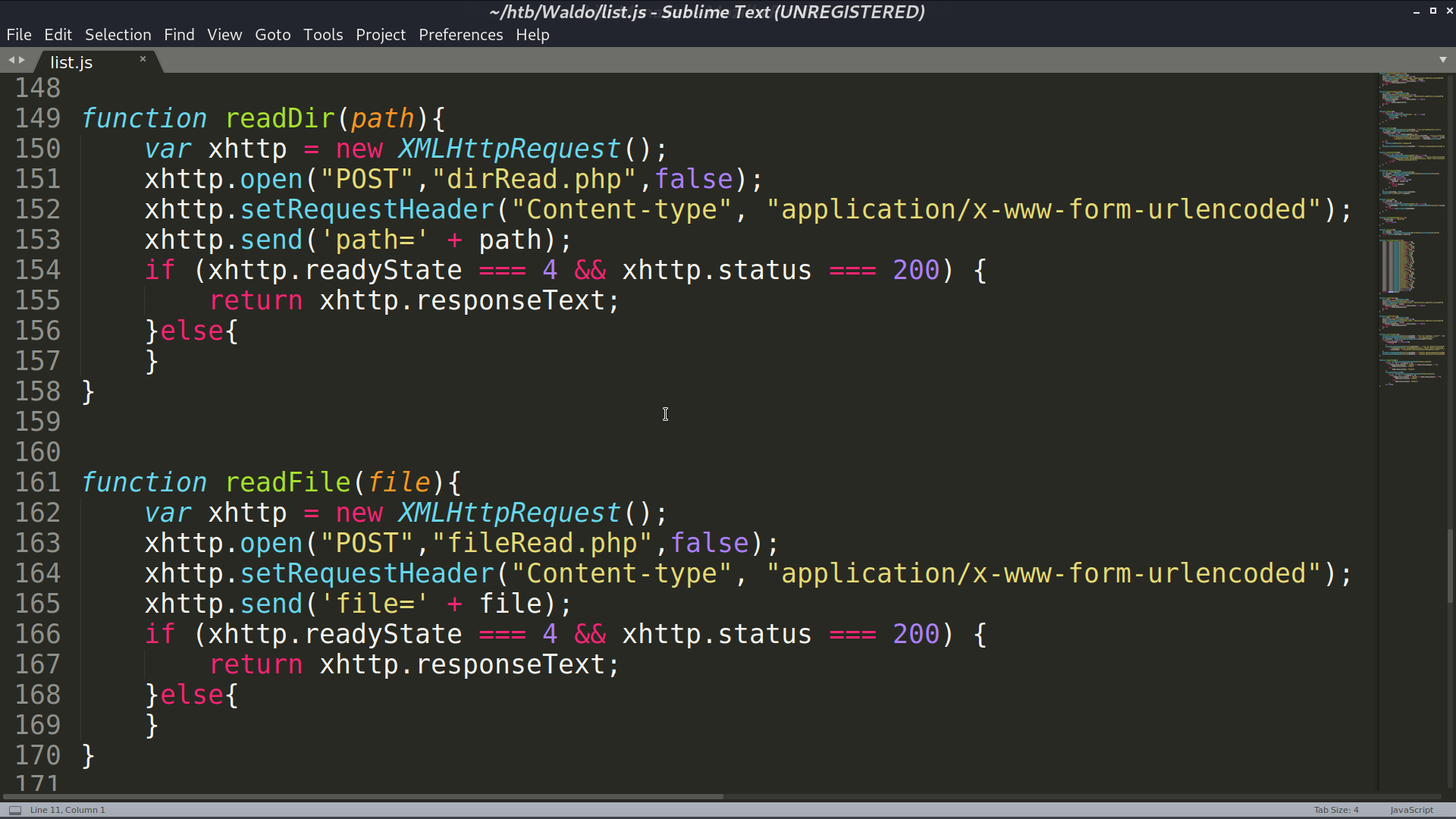Toggle side bar panel switcher icon
This screenshot has width=1456, height=819.
pyautogui.click(x=15, y=810)
